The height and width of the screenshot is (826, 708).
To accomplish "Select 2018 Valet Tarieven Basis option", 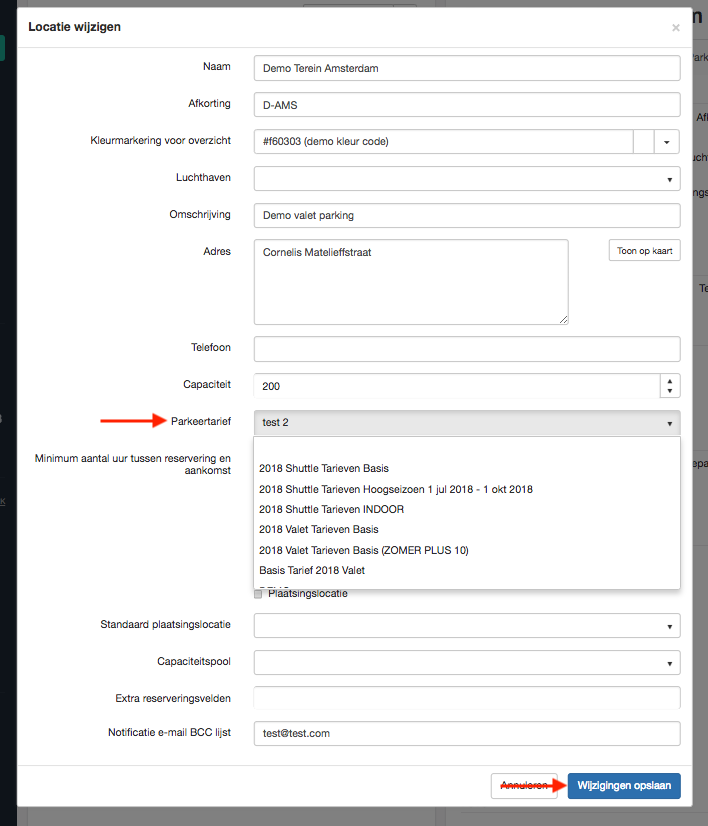I will coord(467,529).
